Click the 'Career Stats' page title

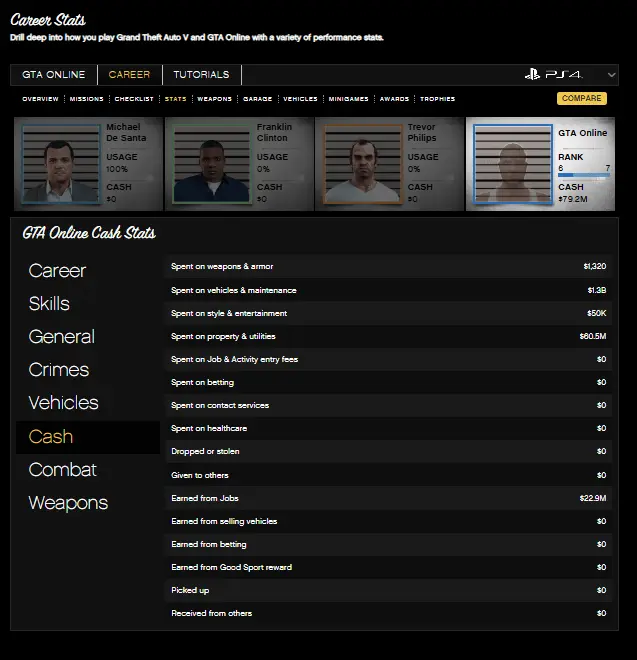[48, 20]
